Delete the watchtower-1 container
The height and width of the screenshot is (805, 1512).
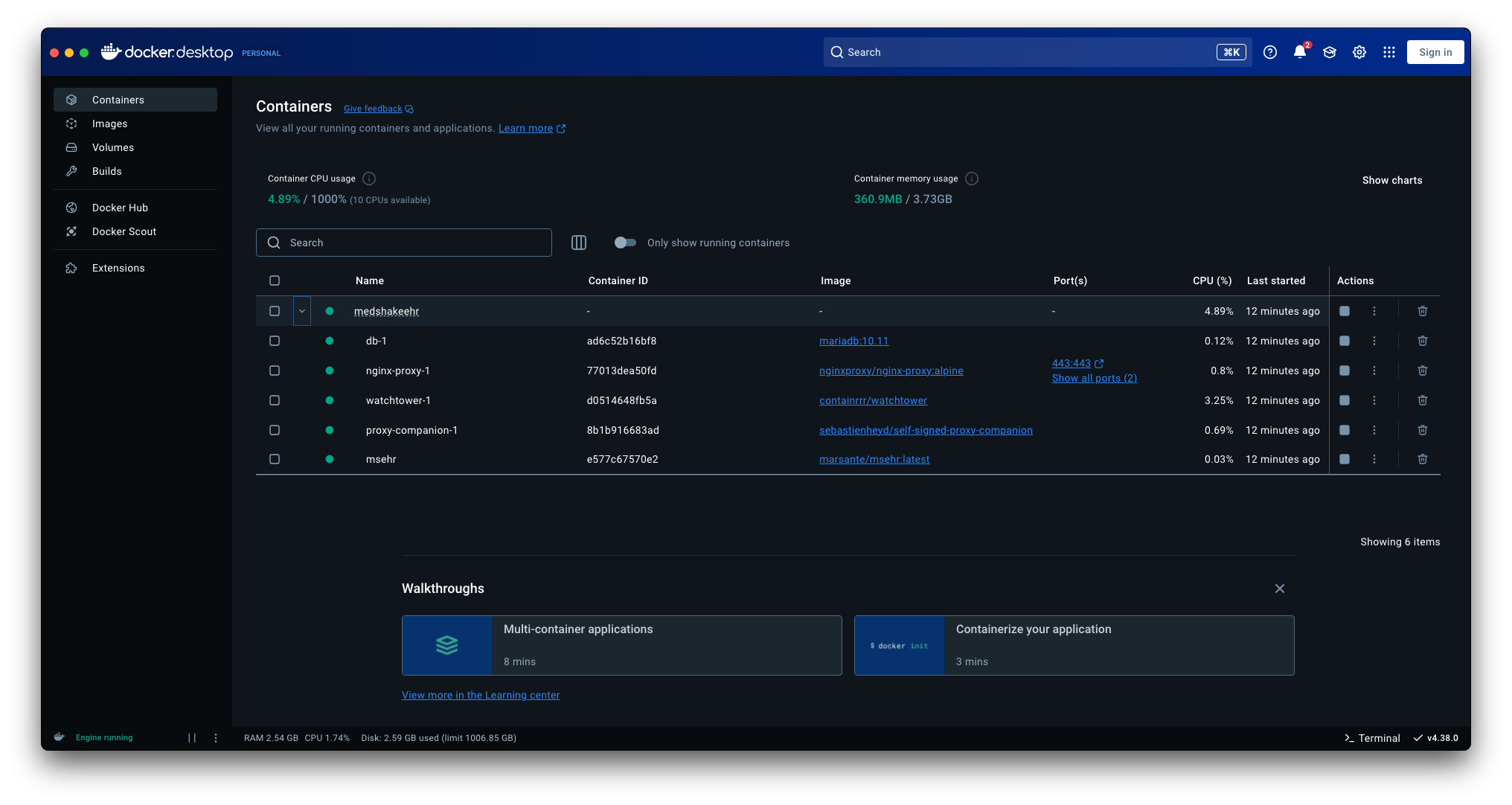click(1423, 400)
